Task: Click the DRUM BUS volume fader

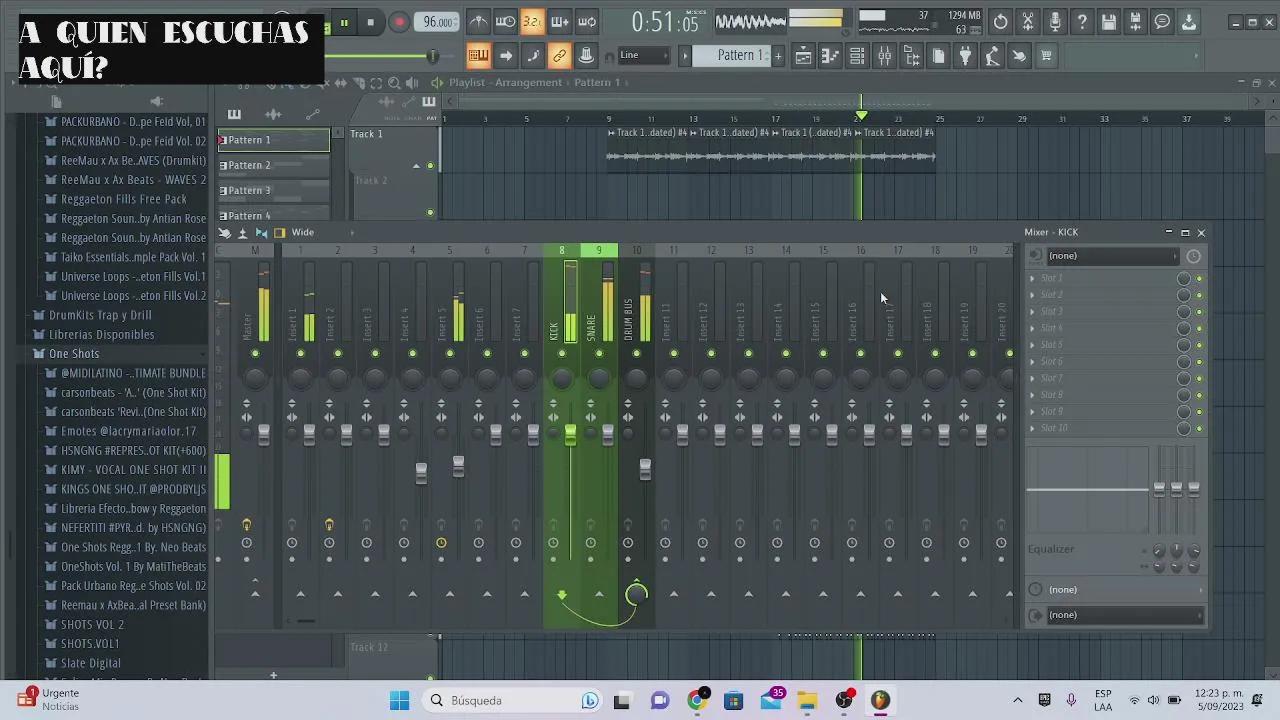Action: click(645, 469)
